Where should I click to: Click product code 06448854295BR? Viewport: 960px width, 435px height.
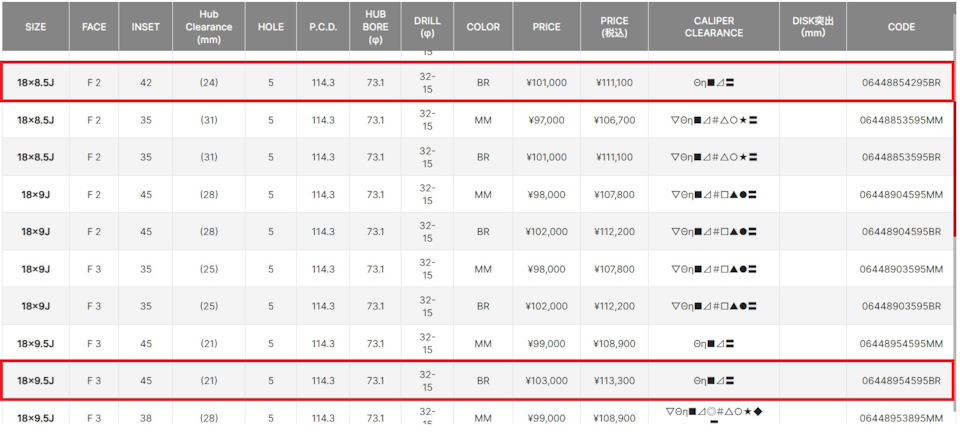tap(901, 82)
